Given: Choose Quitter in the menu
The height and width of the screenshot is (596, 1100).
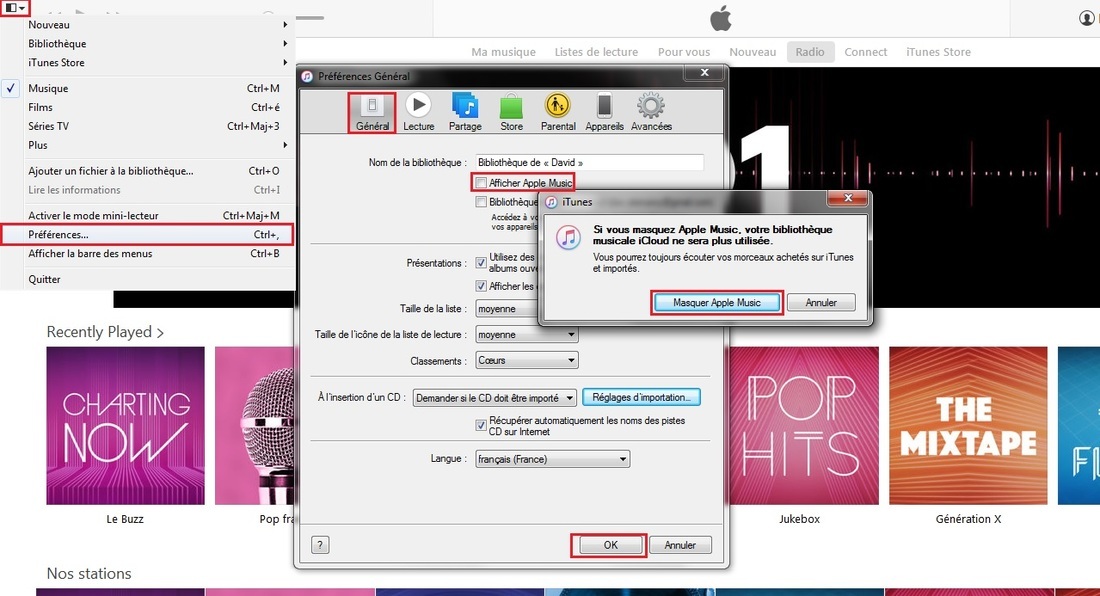Looking at the screenshot, I should 147,279.
